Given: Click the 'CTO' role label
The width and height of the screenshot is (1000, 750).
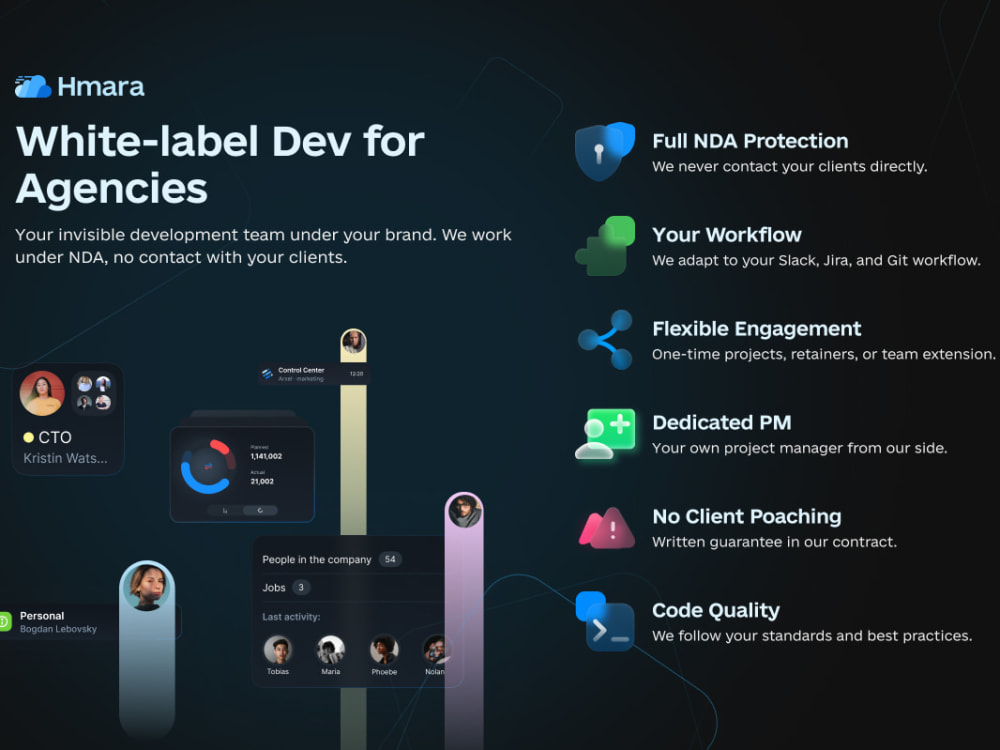Looking at the screenshot, I should point(55,438).
